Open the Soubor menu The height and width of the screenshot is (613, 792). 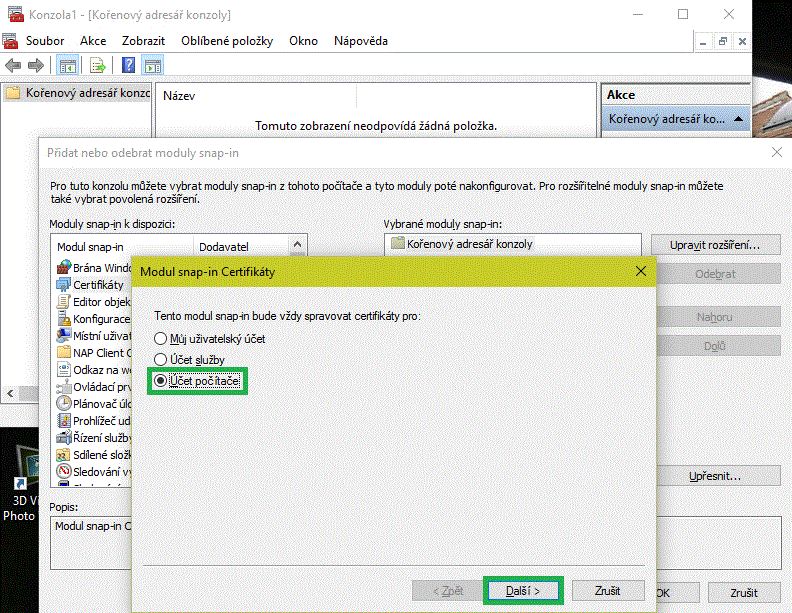point(45,41)
